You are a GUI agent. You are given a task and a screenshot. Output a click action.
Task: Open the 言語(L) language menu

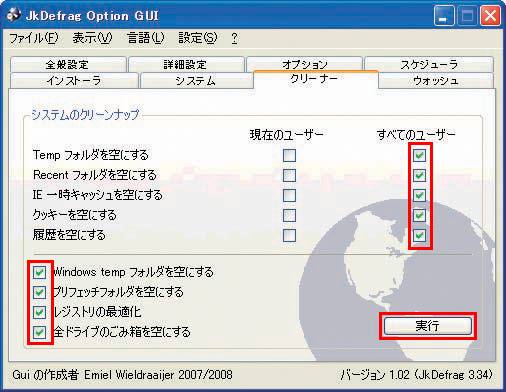(x=145, y=38)
